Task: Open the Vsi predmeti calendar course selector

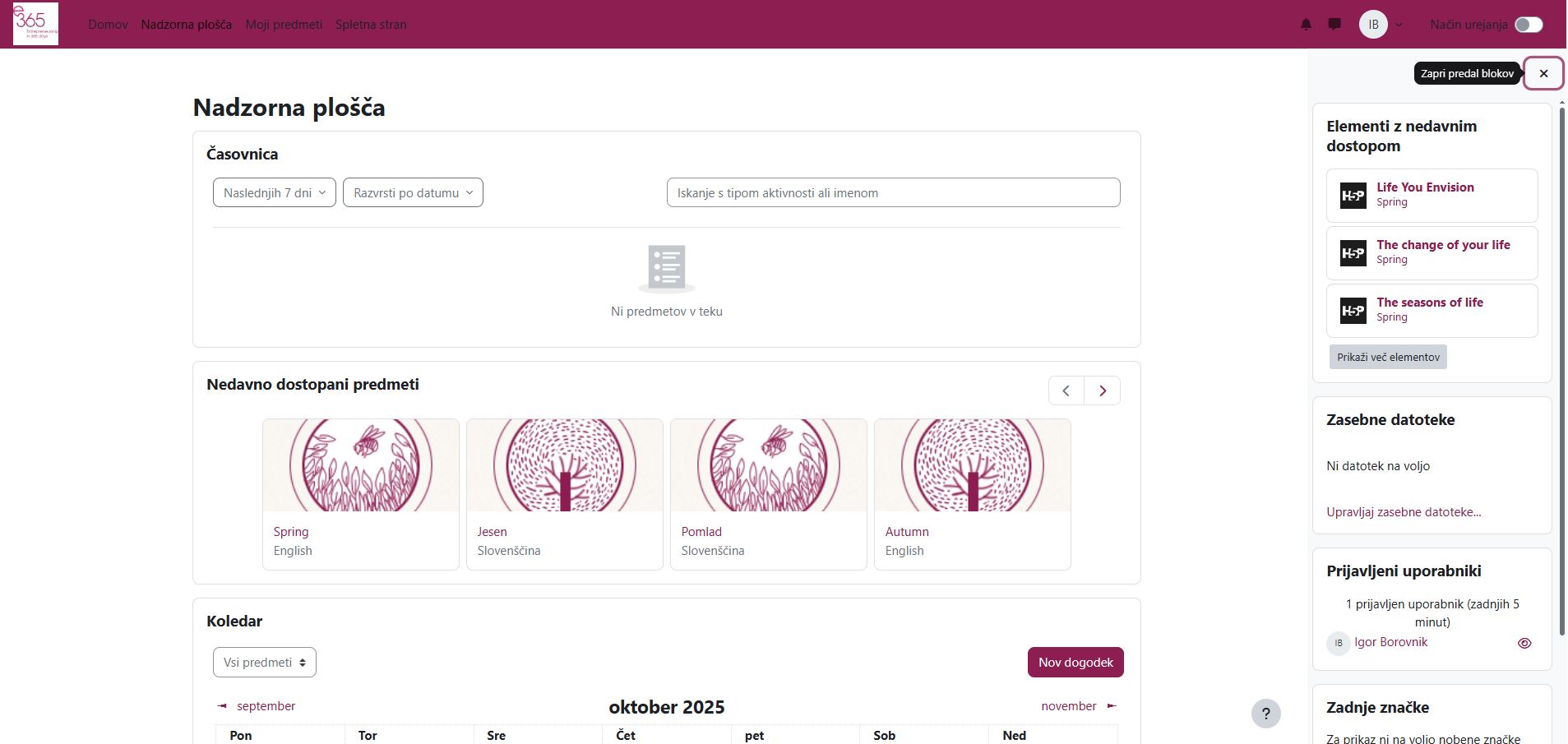Action: (264, 663)
